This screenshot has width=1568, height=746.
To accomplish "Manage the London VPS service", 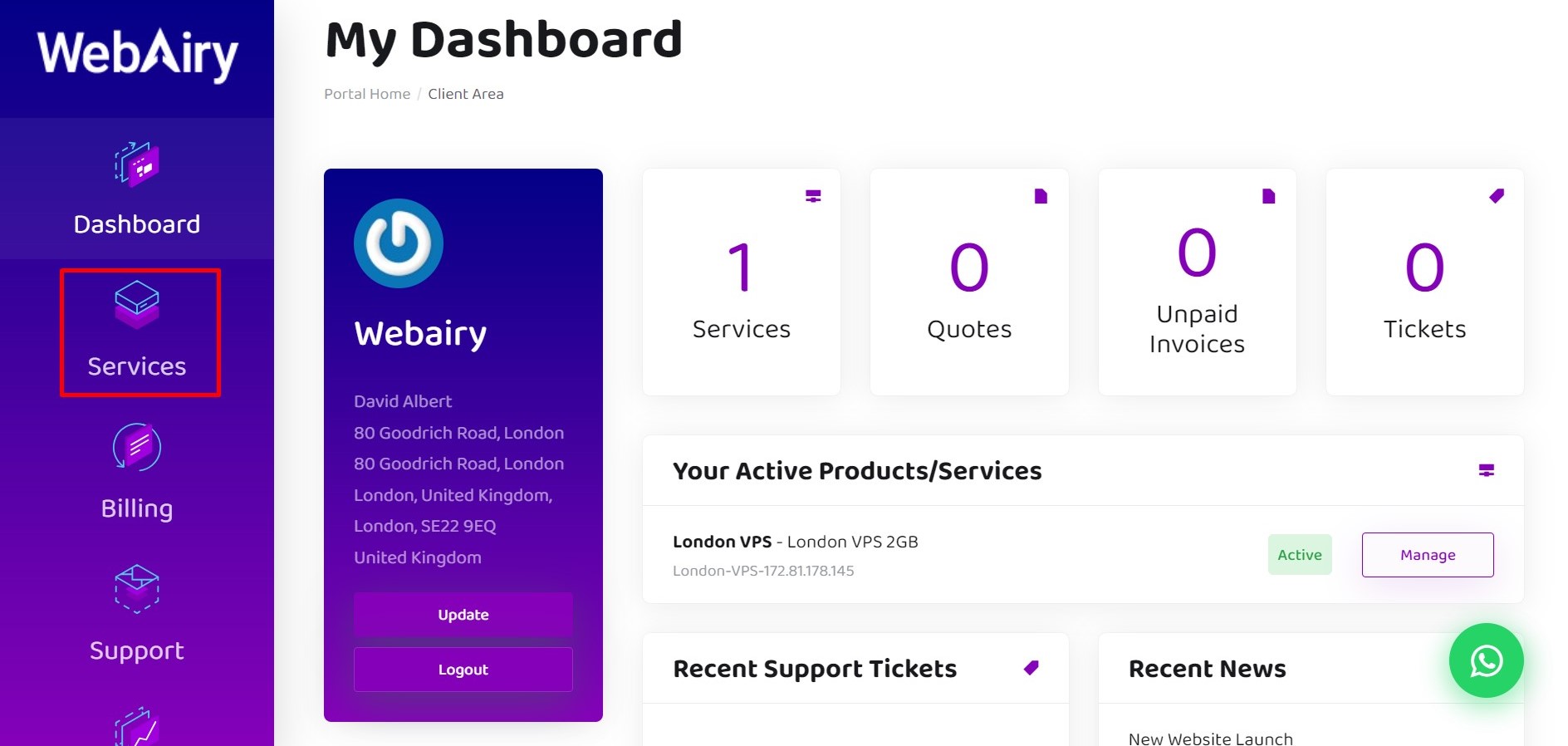I will (1428, 555).
